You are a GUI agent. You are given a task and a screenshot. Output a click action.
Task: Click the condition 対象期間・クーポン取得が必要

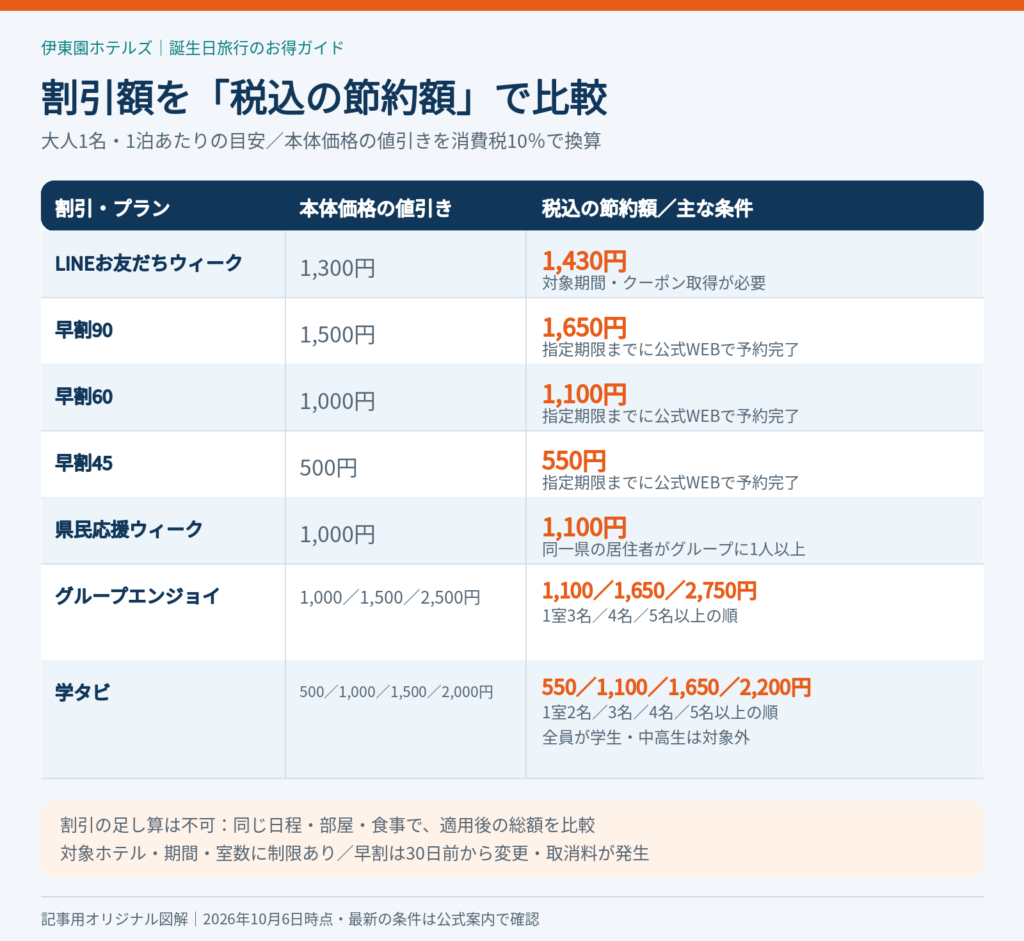click(x=654, y=283)
